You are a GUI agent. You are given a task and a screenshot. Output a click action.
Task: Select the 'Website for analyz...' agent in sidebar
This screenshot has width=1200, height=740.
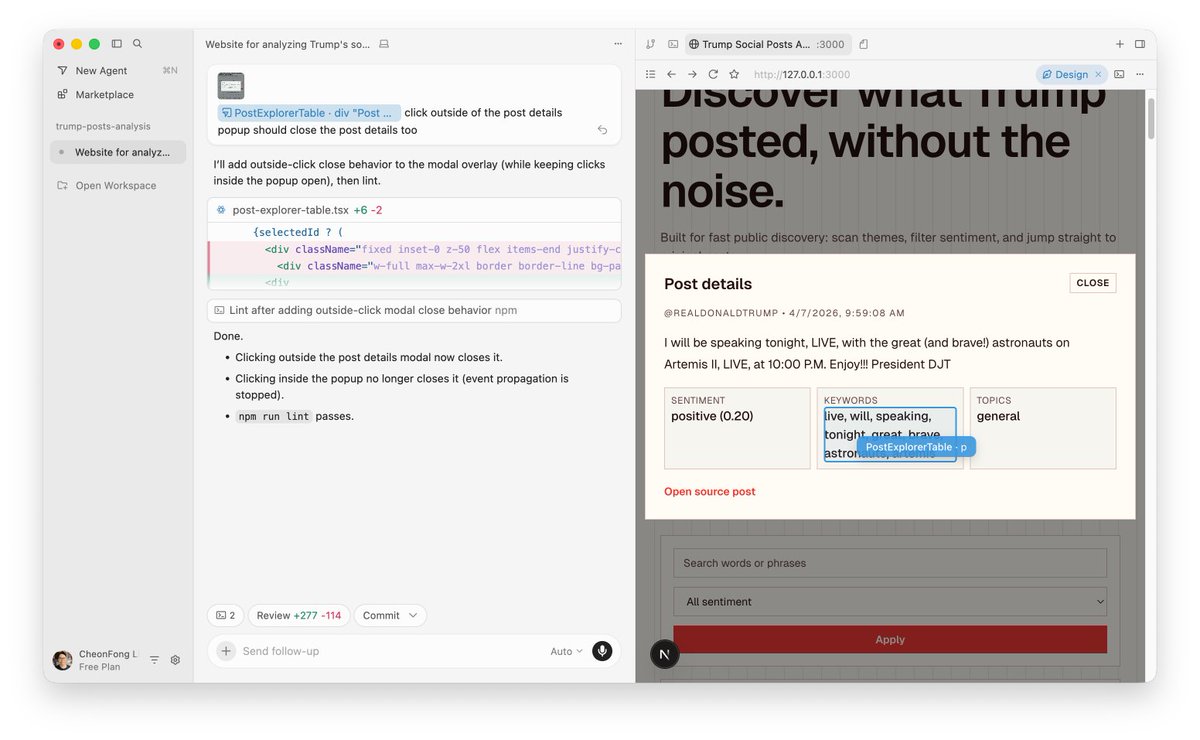(x=118, y=152)
